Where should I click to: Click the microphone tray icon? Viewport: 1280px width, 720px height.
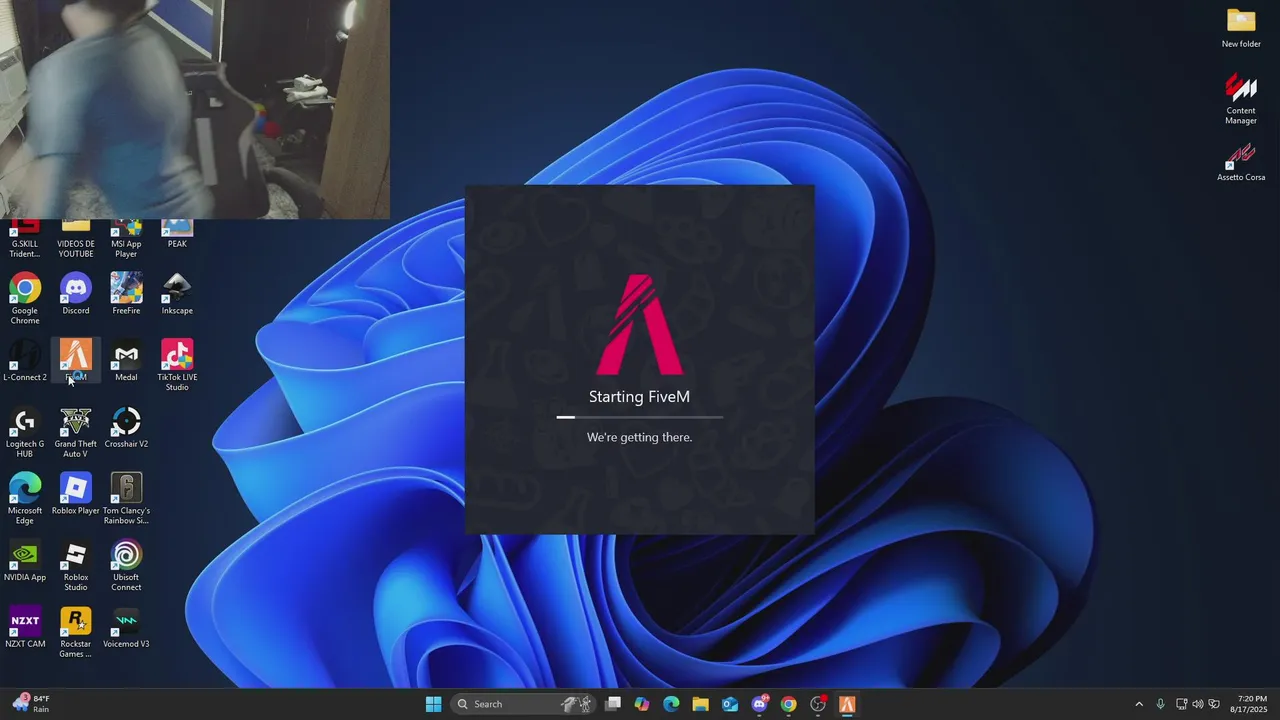[1160, 704]
